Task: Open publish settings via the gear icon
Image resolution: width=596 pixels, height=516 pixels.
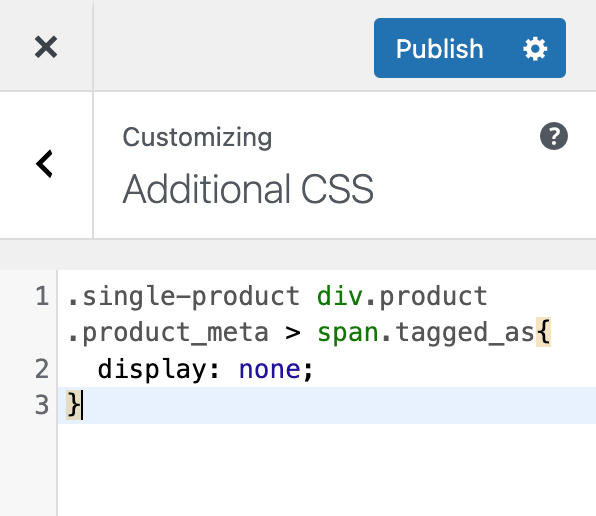Action: 535,49
